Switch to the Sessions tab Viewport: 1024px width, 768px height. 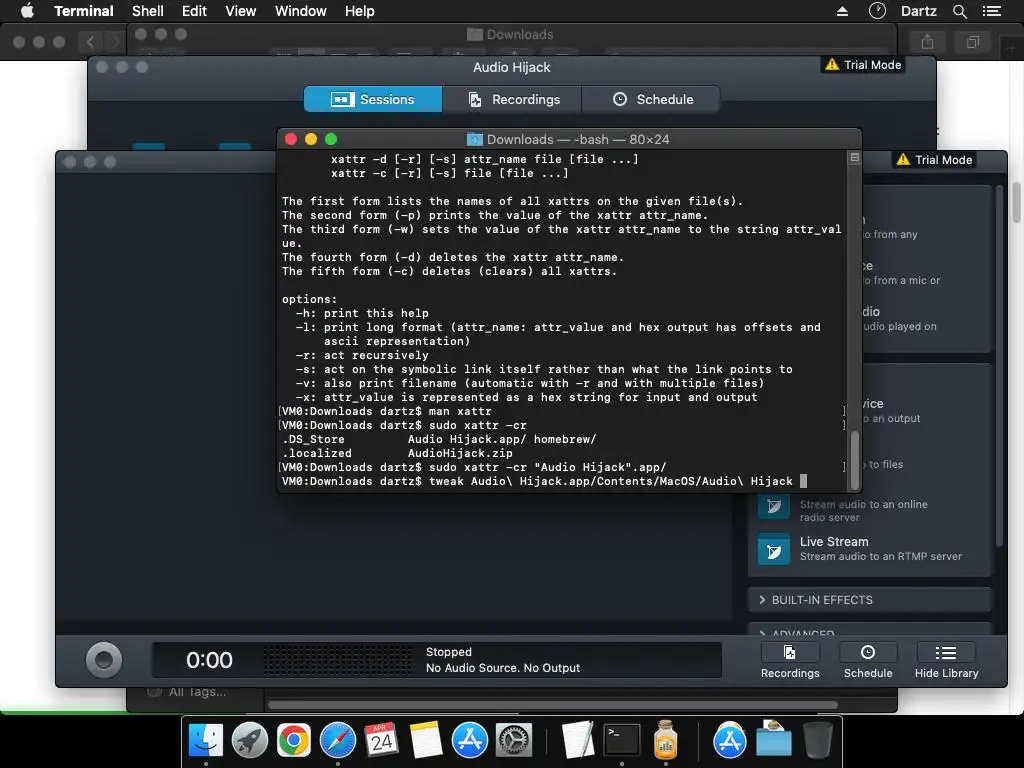point(373,99)
